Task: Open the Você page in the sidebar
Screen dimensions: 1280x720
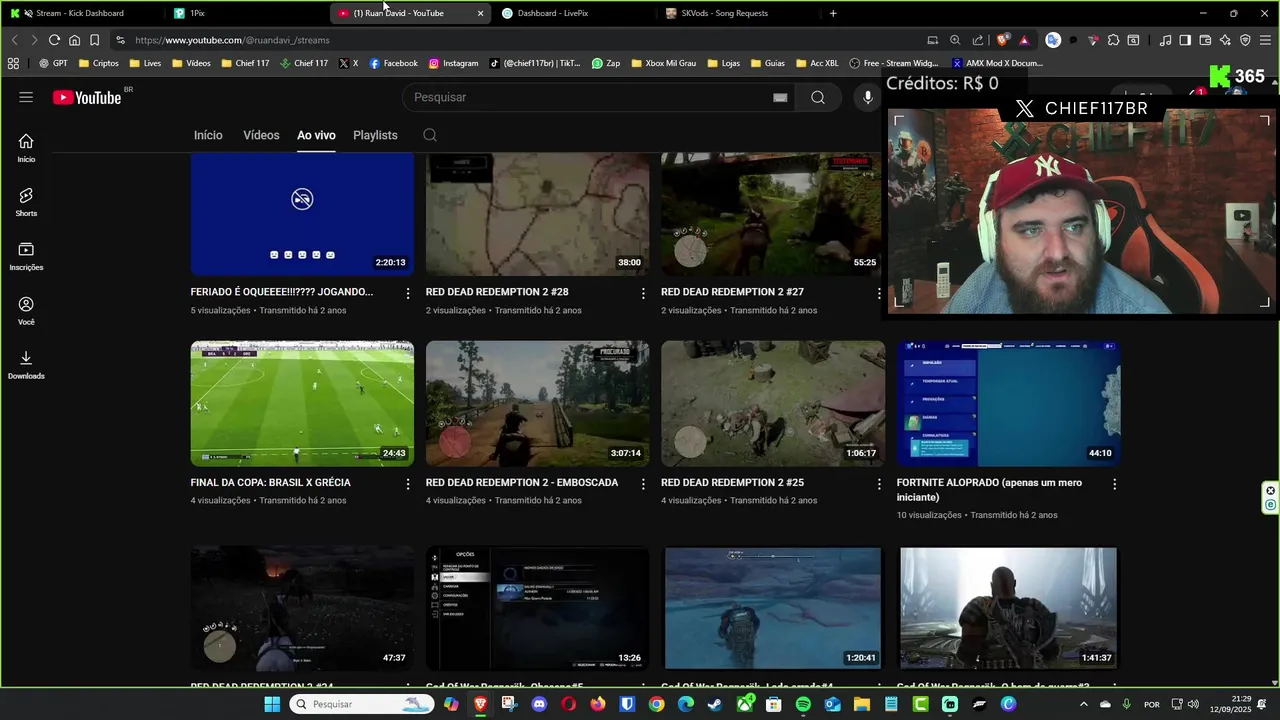Action: 26,311
